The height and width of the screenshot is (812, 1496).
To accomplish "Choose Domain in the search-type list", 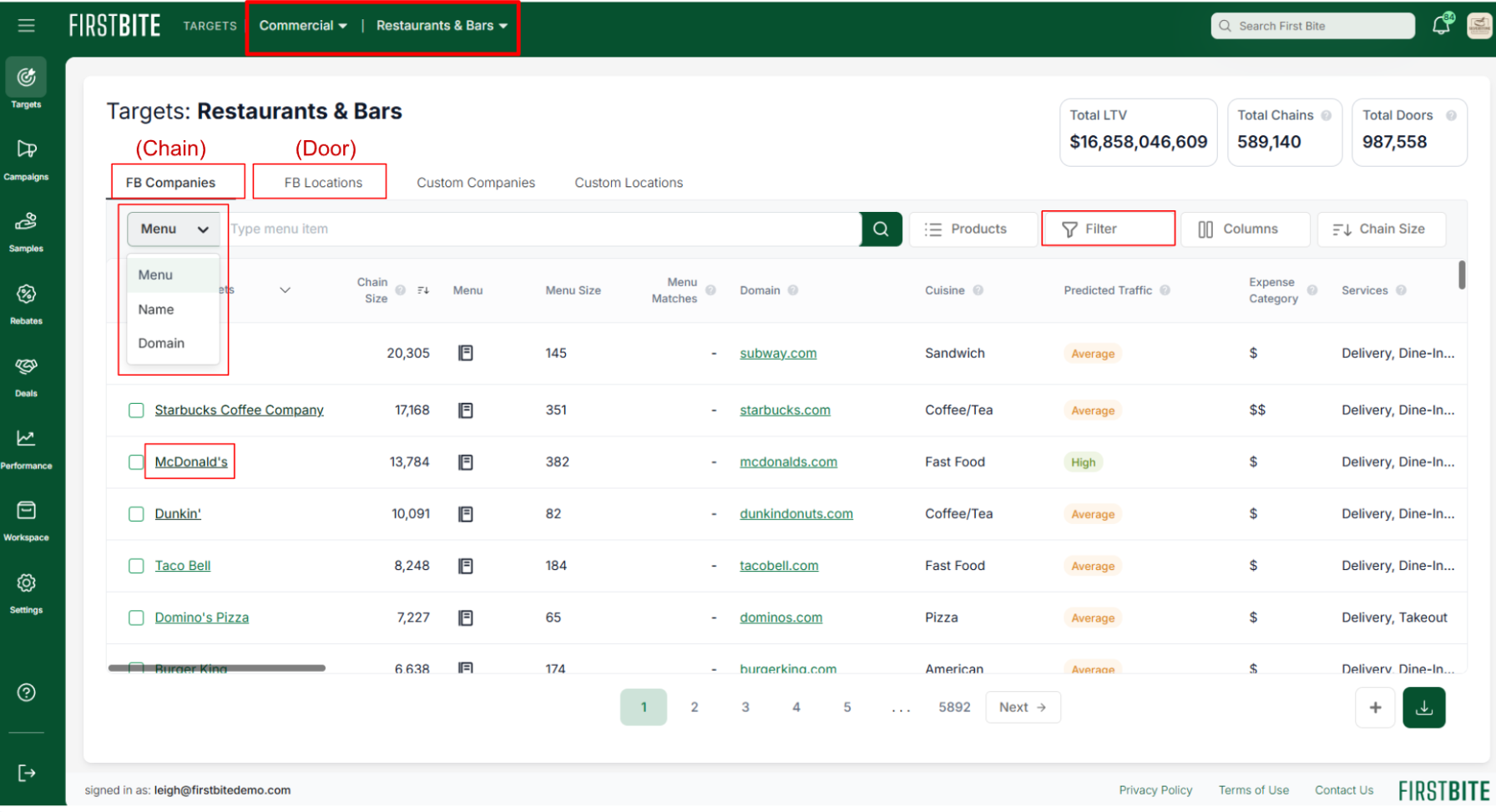I will (173, 343).
